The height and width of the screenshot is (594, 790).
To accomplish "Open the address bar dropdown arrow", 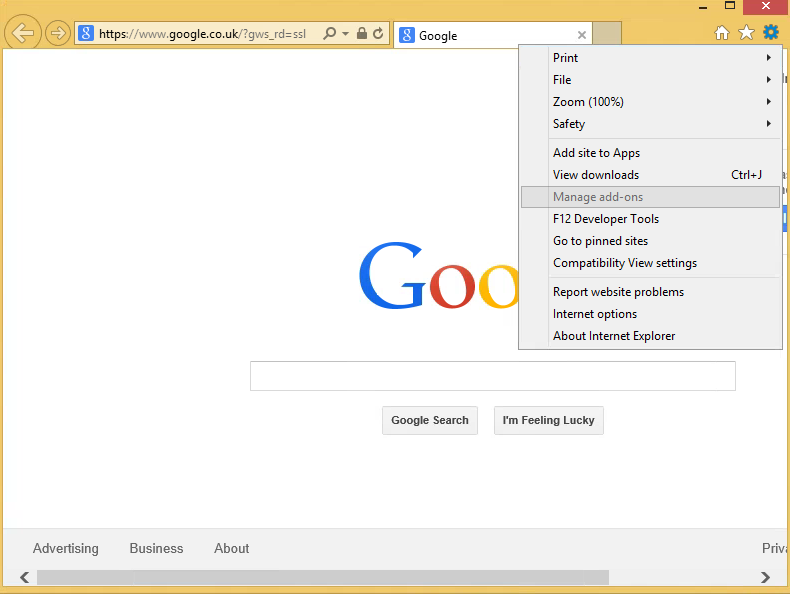I will [346, 34].
